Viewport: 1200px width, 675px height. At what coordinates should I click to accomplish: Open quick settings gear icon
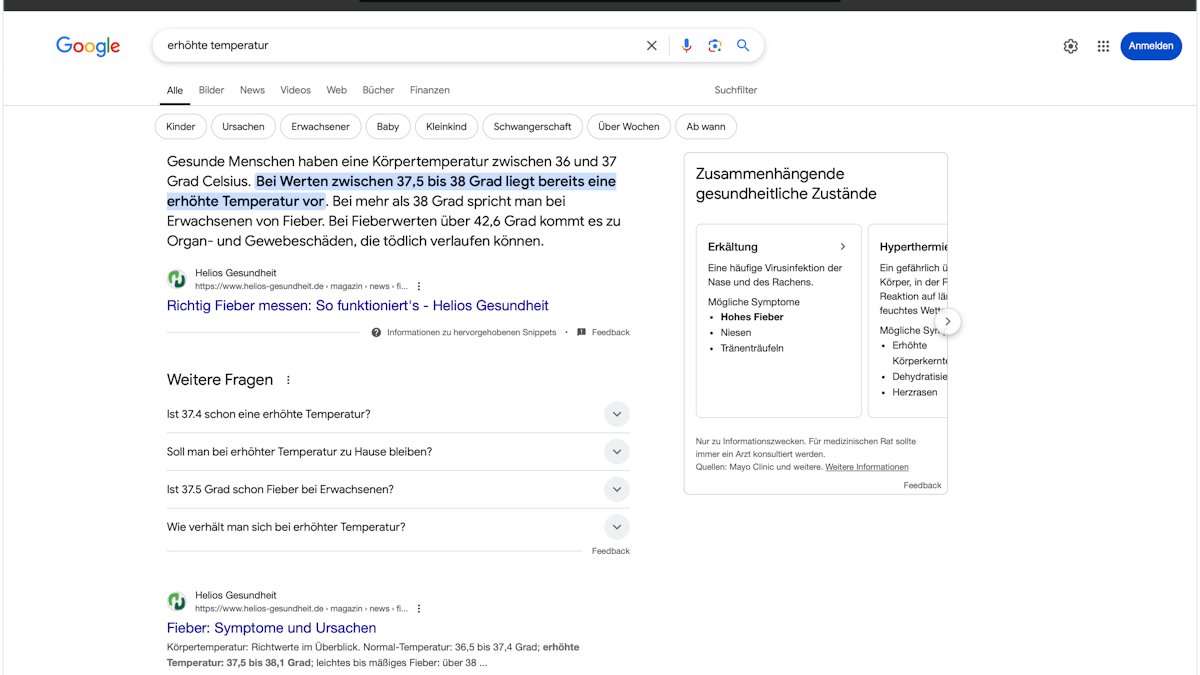click(x=1070, y=46)
